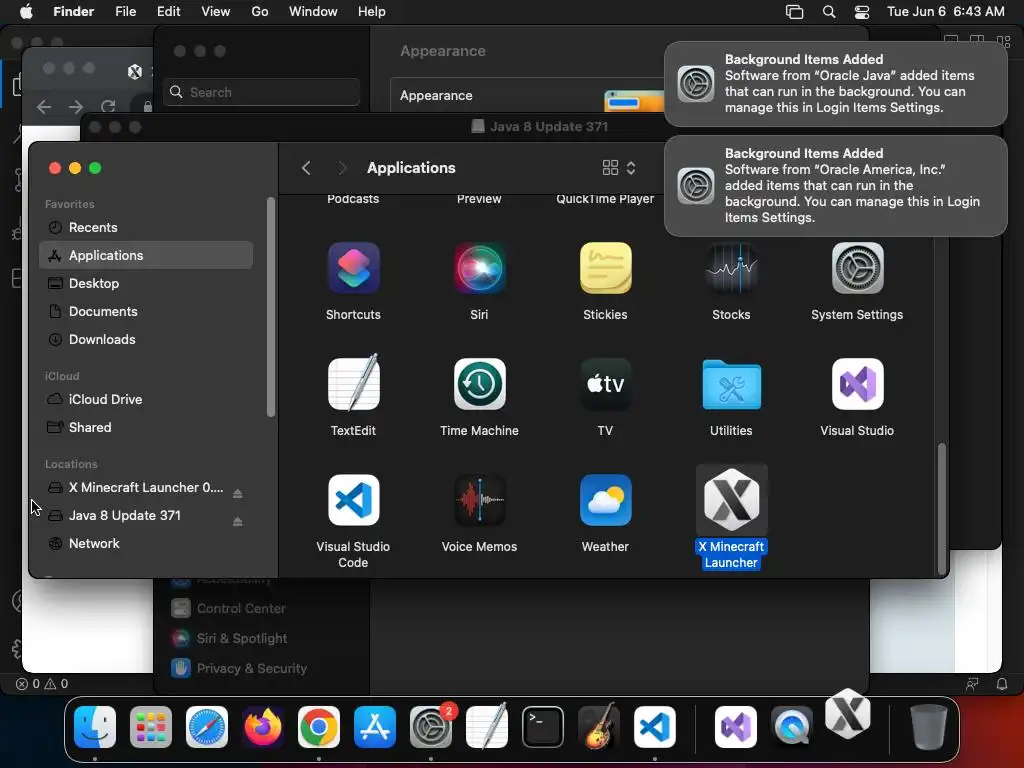This screenshot has height=768, width=1024.
Task: Open GarageBand from the Dock
Action: 599,726
